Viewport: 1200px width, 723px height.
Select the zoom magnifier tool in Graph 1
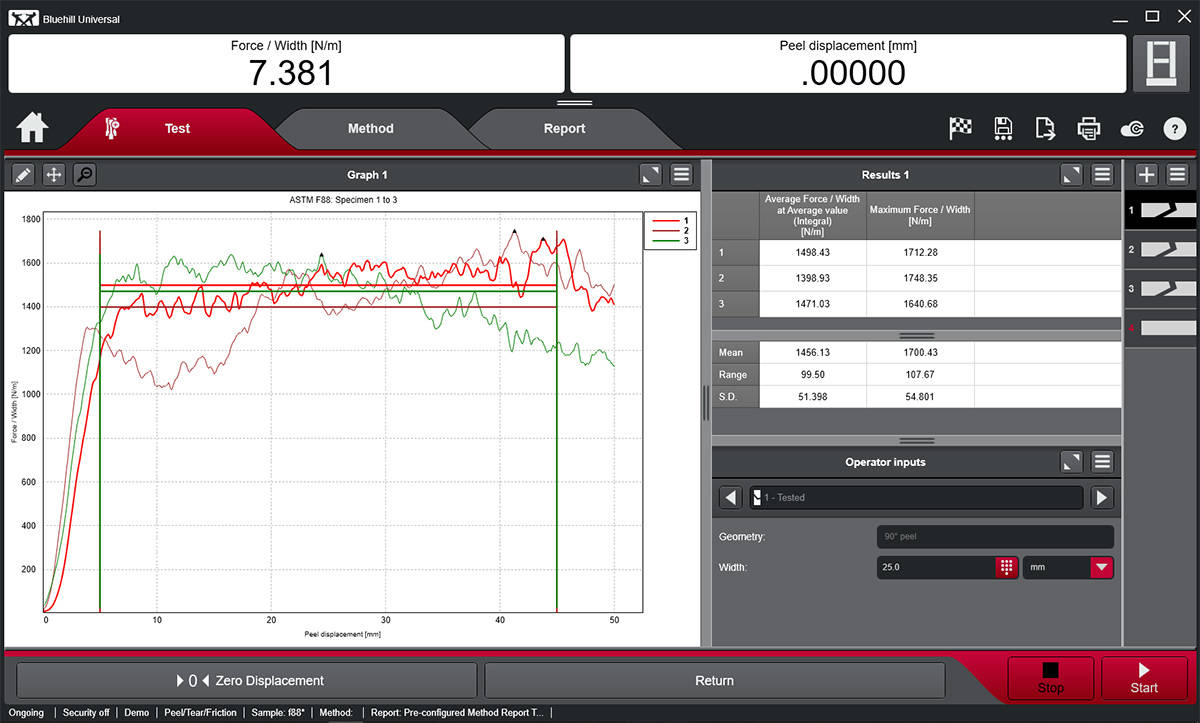(x=85, y=175)
